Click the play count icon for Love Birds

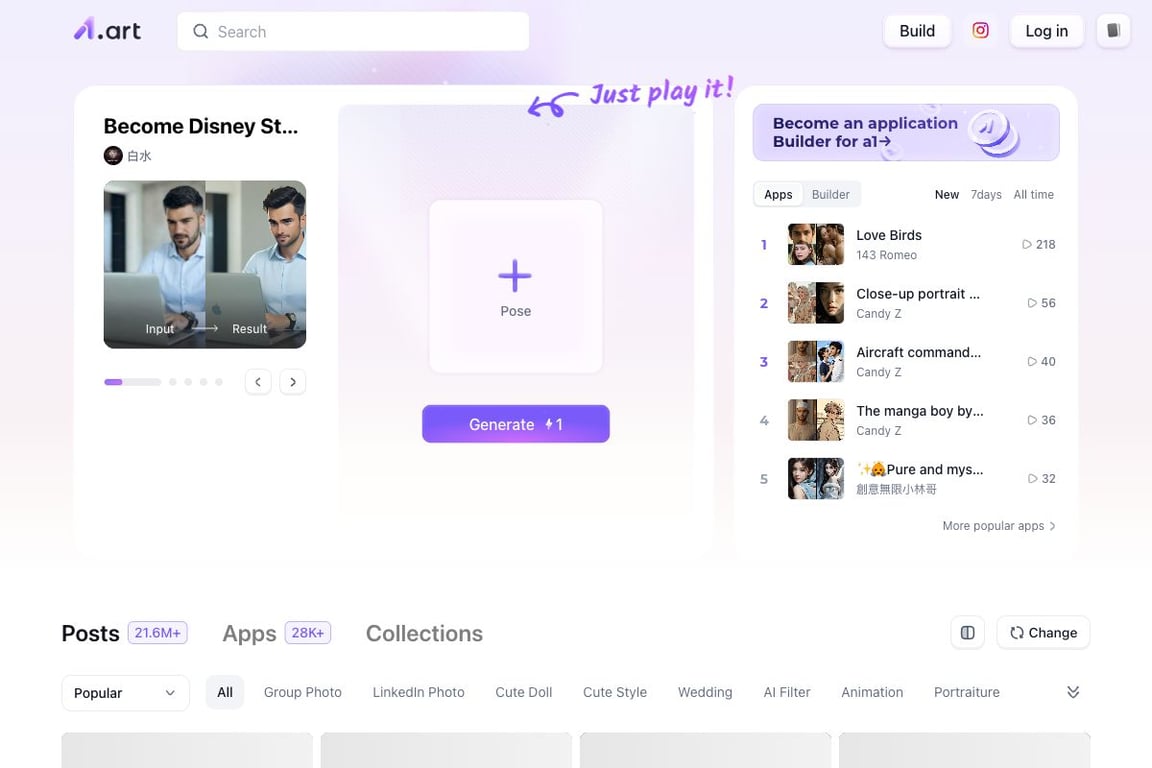point(1026,245)
